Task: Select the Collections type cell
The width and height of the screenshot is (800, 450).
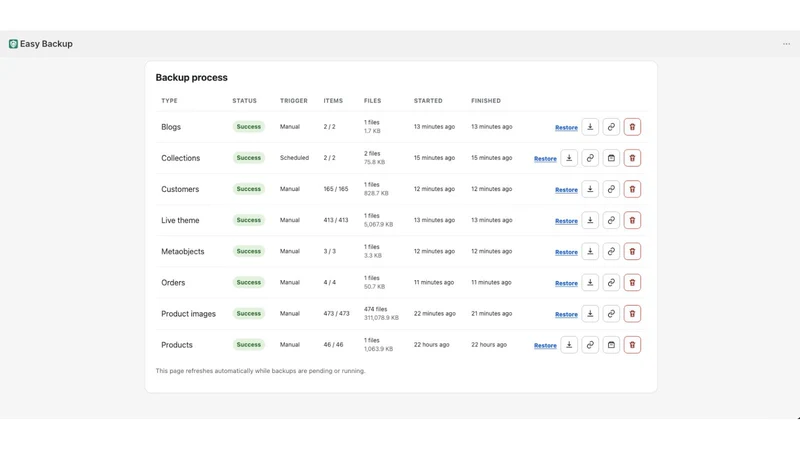Action: click(181, 158)
